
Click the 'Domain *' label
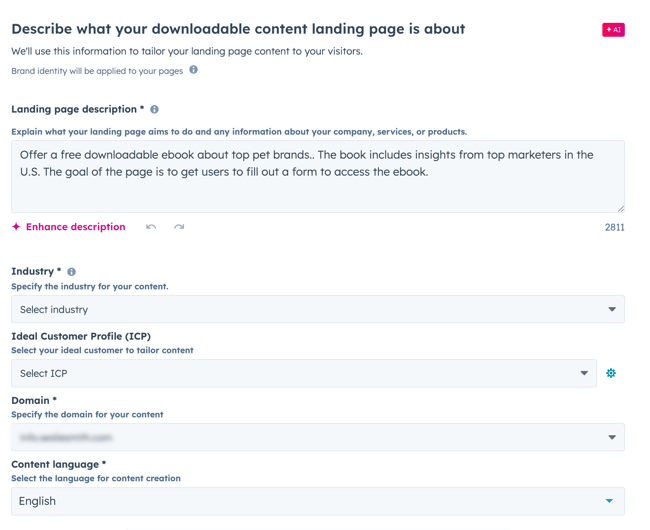point(34,400)
